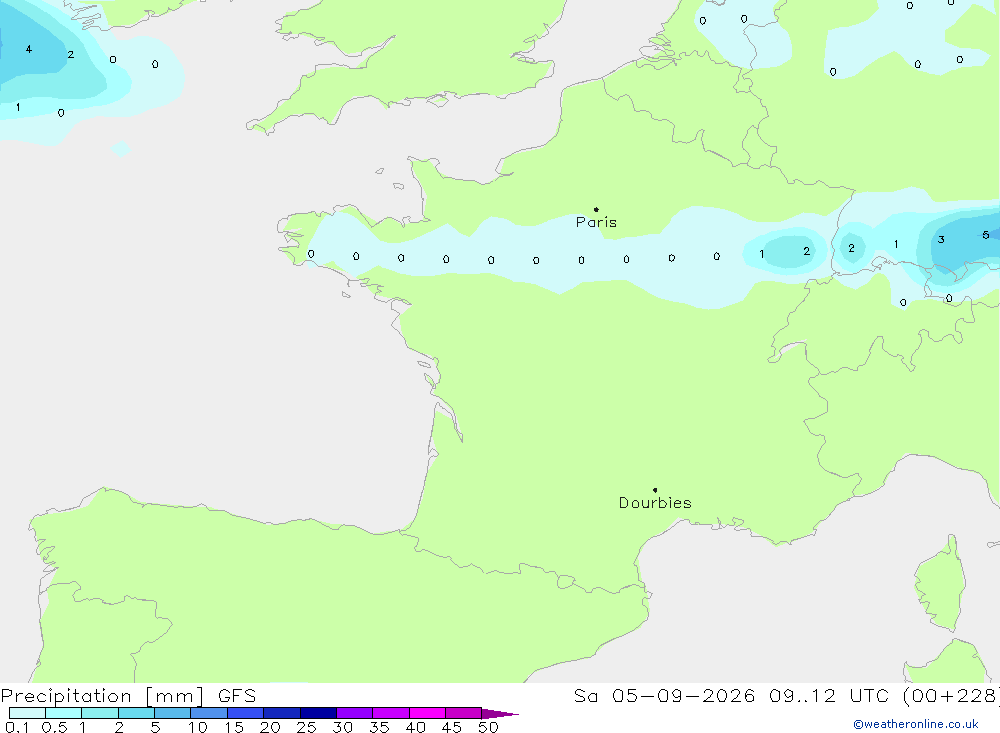This screenshot has width=1000, height=733.
Task: Click the map value '5' at right map edge
Action: (986, 235)
